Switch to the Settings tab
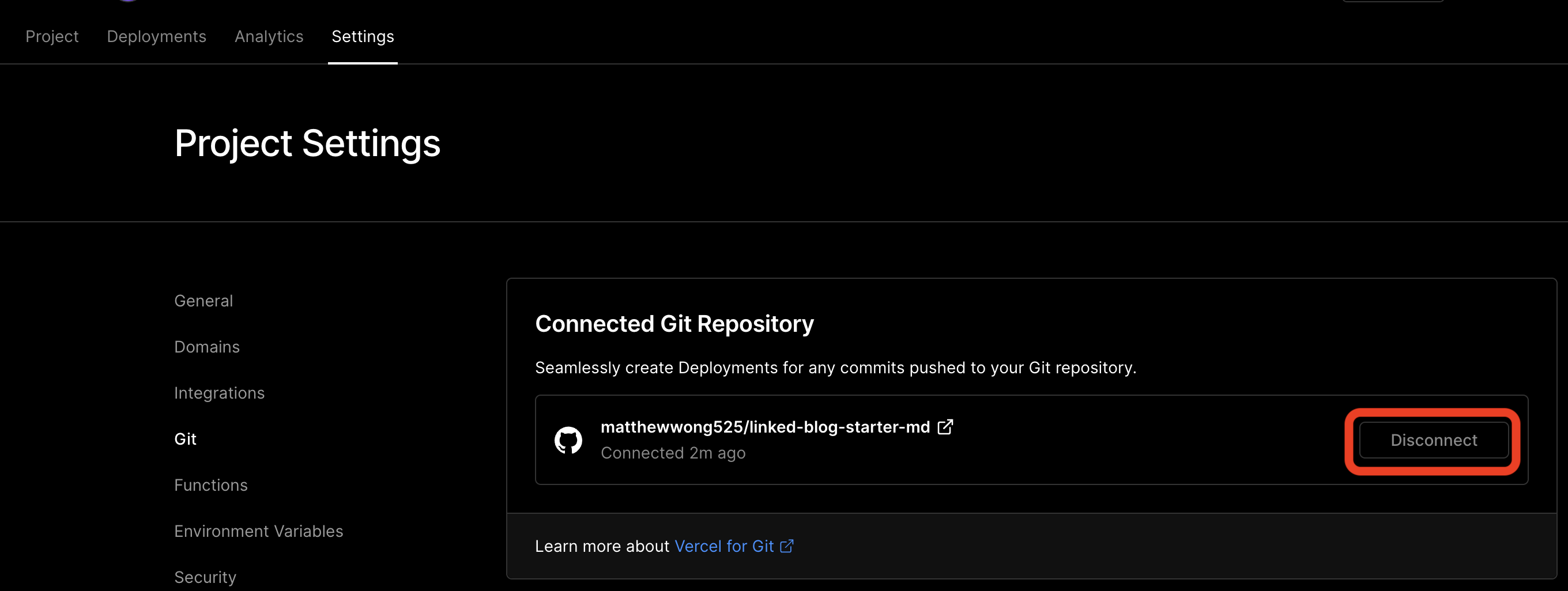The width and height of the screenshot is (1568, 591). 362,36
